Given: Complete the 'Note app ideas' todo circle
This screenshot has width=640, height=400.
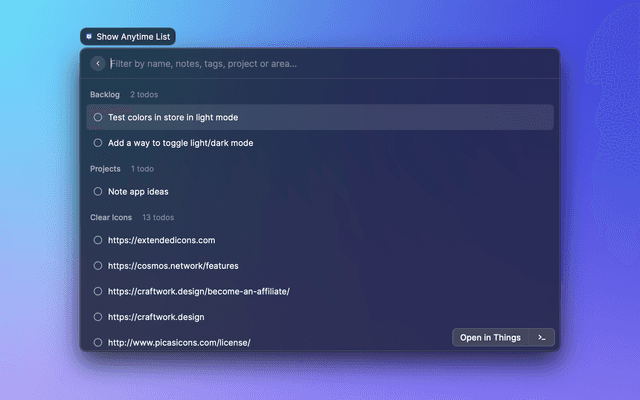Looking at the screenshot, I should (x=98, y=191).
